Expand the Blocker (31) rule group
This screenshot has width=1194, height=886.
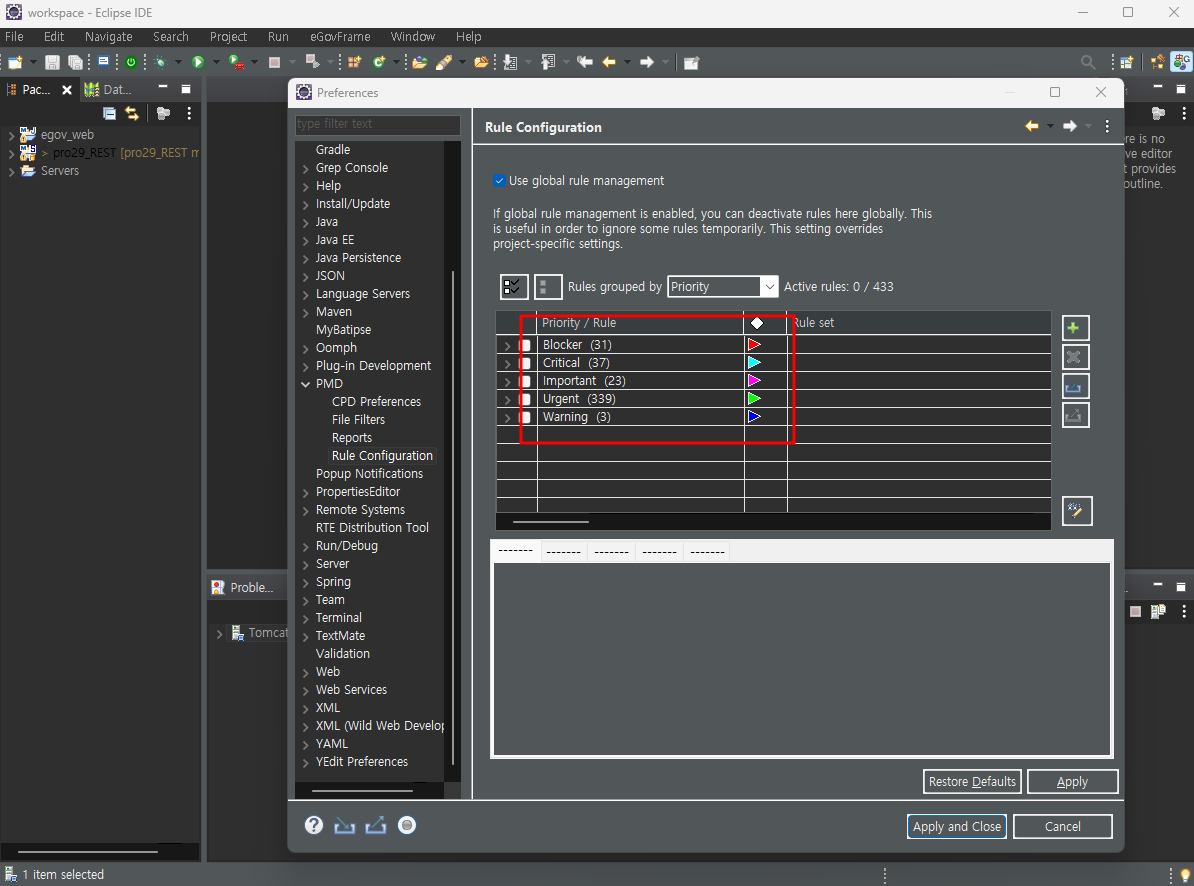[x=507, y=346]
